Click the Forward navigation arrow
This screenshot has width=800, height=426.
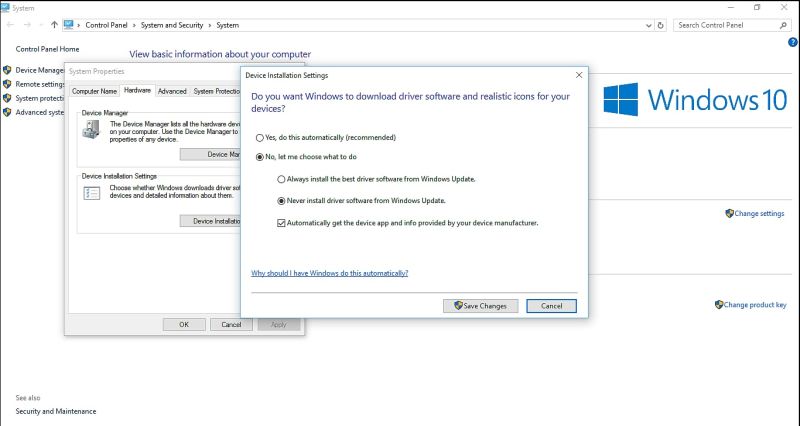pyautogui.click(x=27, y=25)
